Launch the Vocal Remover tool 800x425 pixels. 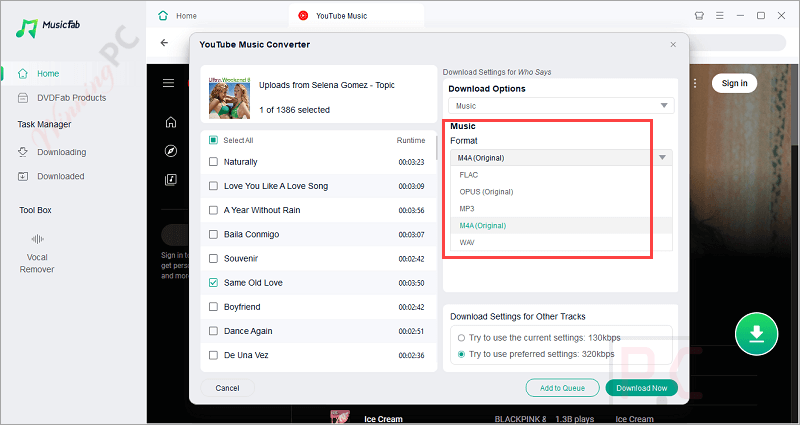click(x=37, y=254)
